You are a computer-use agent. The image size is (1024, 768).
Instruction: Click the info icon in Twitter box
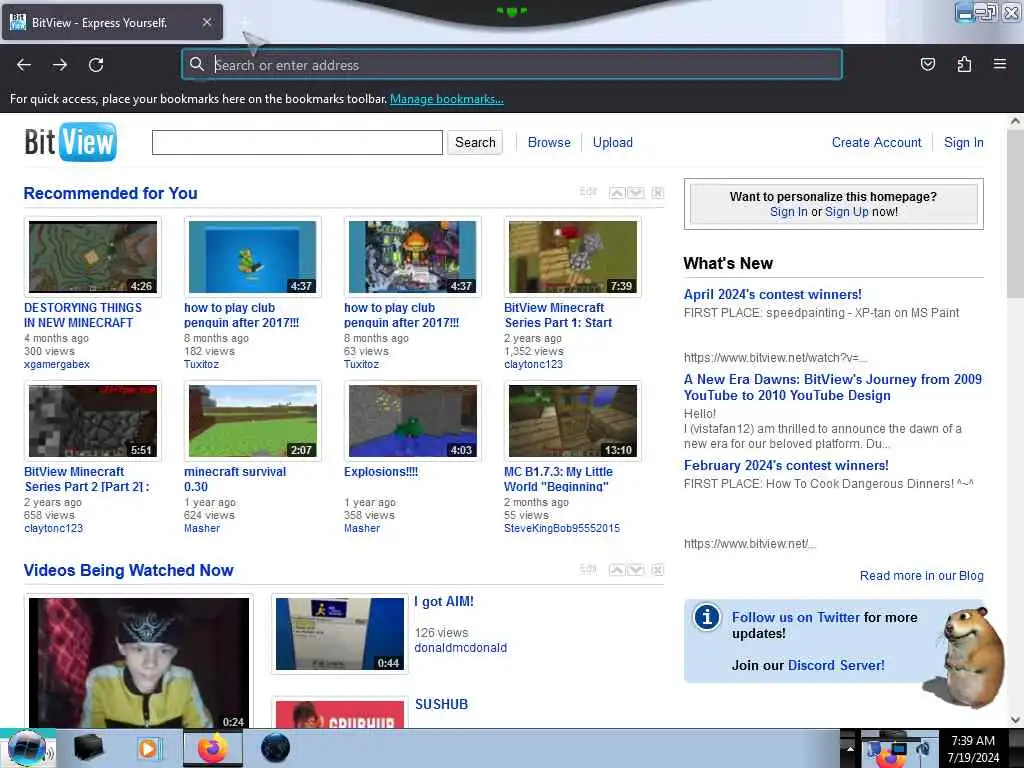(x=707, y=616)
